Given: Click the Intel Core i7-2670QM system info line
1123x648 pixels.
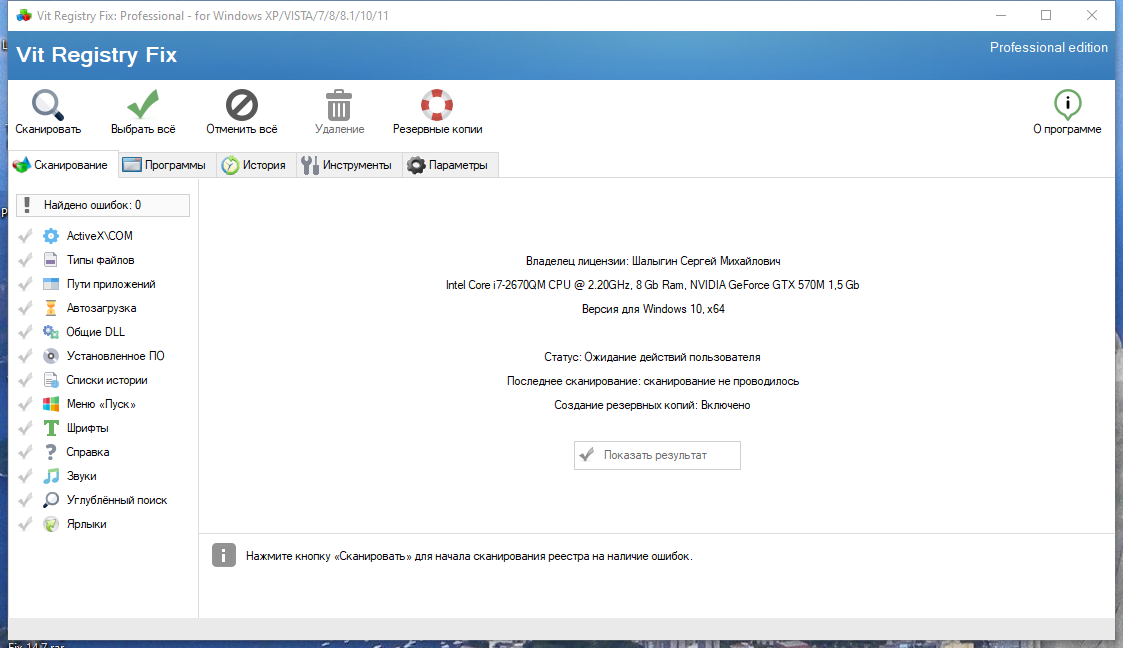Looking at the screenshot, I should click(x=652, y=285).
